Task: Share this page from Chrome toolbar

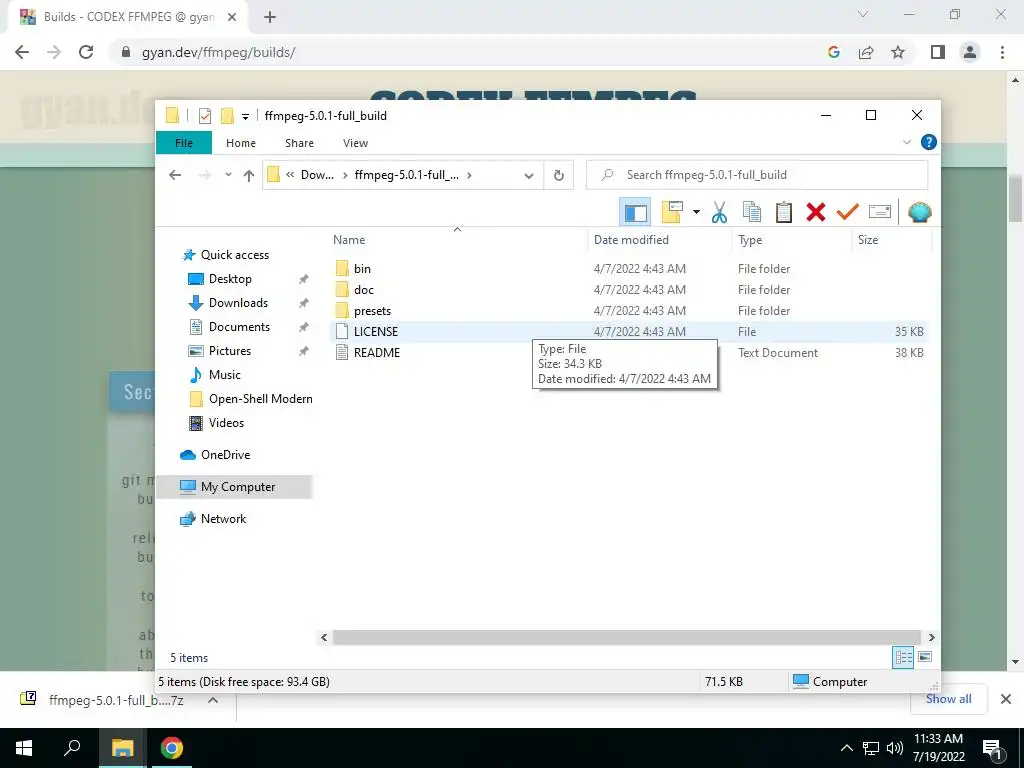Action: point(866,52)
